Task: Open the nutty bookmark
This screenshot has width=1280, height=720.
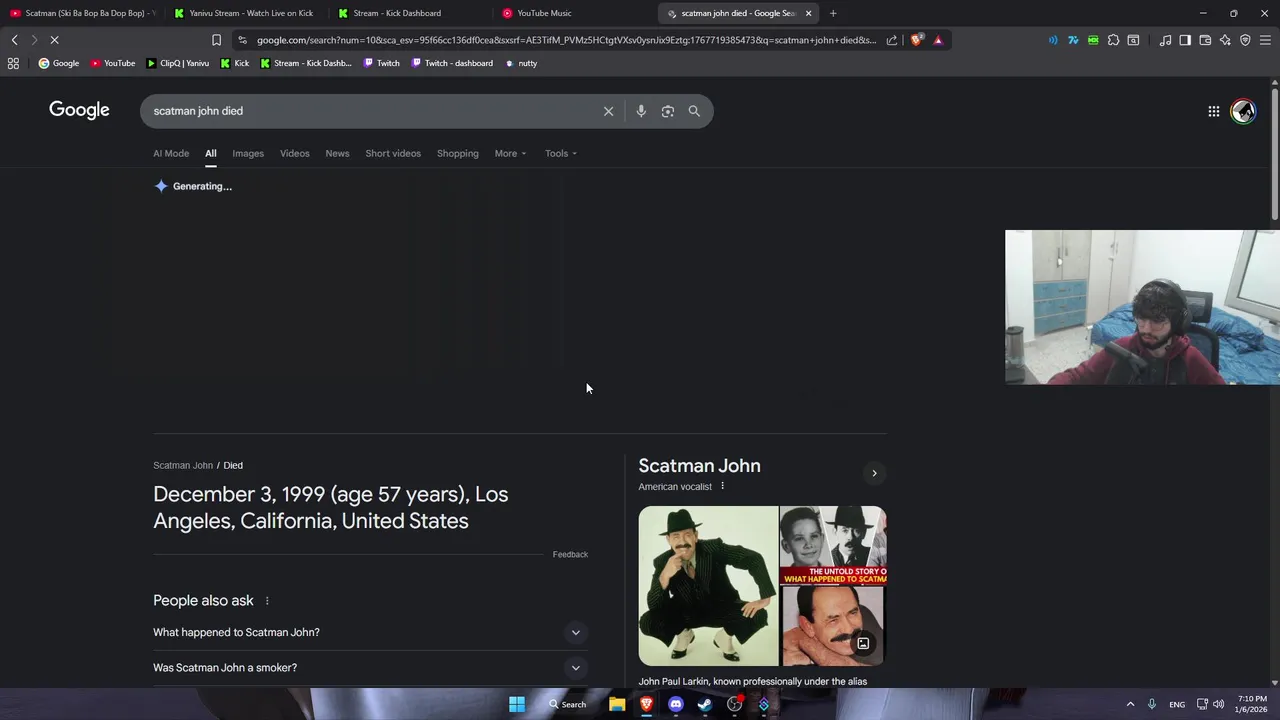Action: click(x=521, y=63)
